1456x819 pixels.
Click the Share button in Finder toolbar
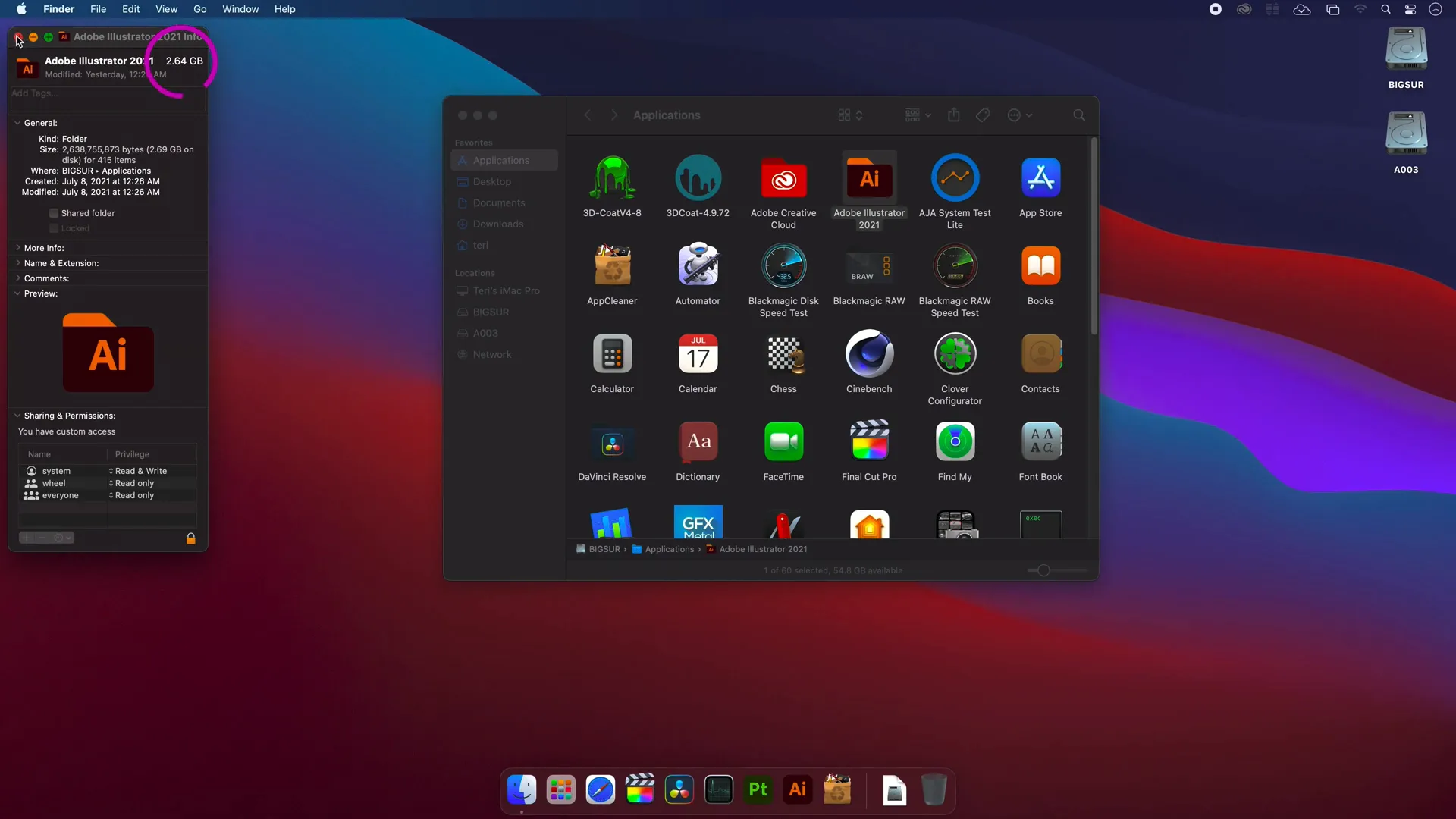pos(953,115)
